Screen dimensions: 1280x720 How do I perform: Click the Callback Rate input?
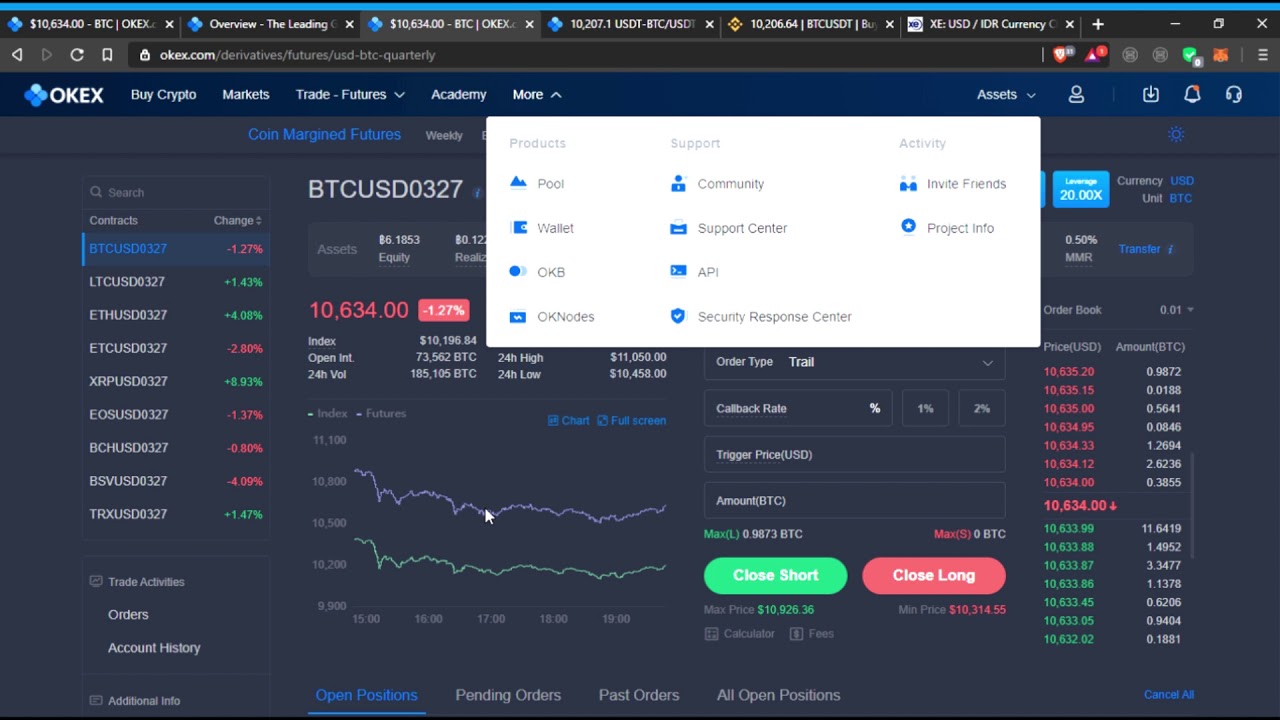[798, 408]
